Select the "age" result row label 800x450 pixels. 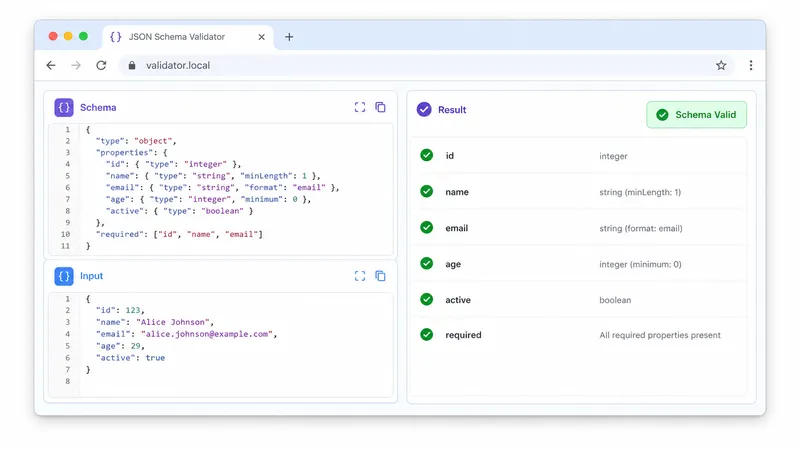coord(453,264)
